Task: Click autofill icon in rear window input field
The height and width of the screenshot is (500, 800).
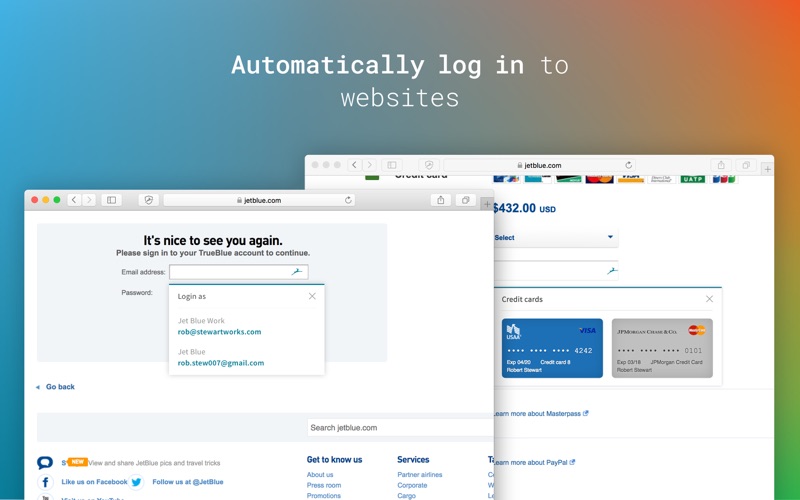Action: (612, 271)
